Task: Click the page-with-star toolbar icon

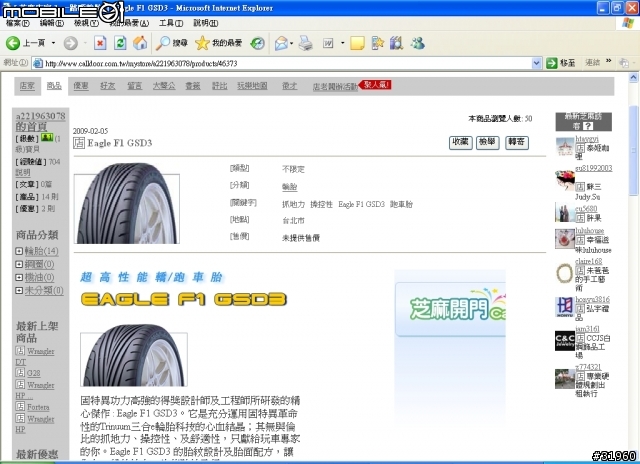Action: point(378,43)
